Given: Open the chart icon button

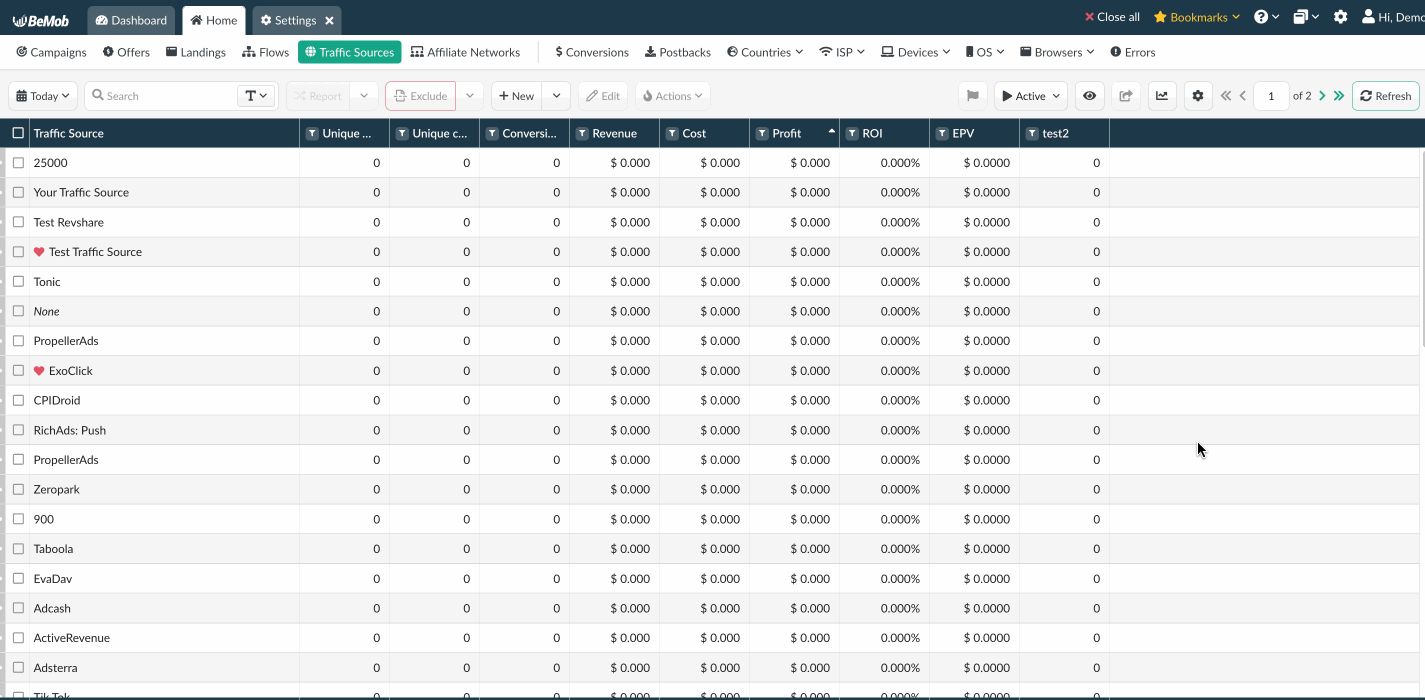Looking at the screenshot, I should click(x=1162, y=96).
